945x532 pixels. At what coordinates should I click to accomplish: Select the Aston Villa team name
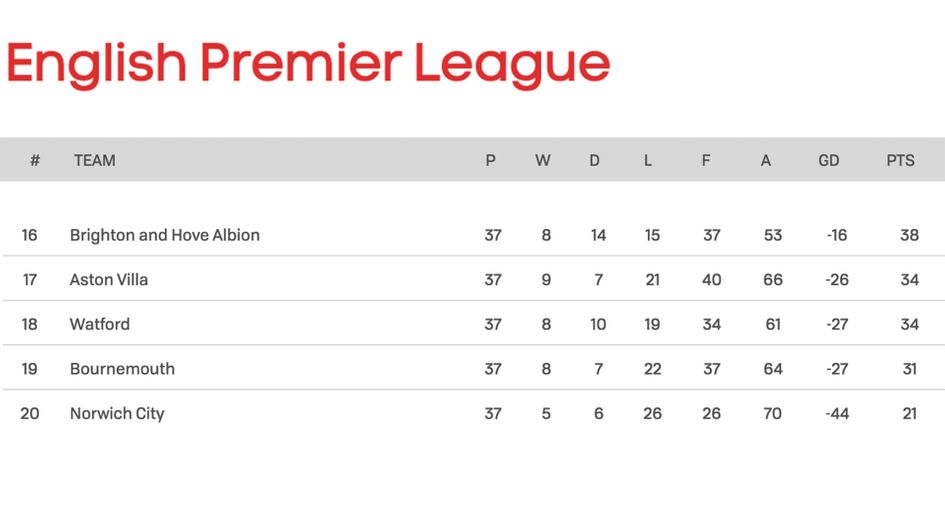click(109, 280)
